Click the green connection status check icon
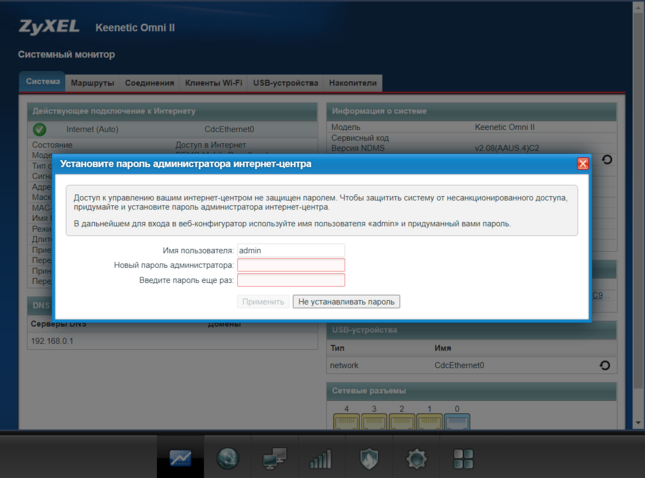This screenshot has height=478, width=645. 39,130
